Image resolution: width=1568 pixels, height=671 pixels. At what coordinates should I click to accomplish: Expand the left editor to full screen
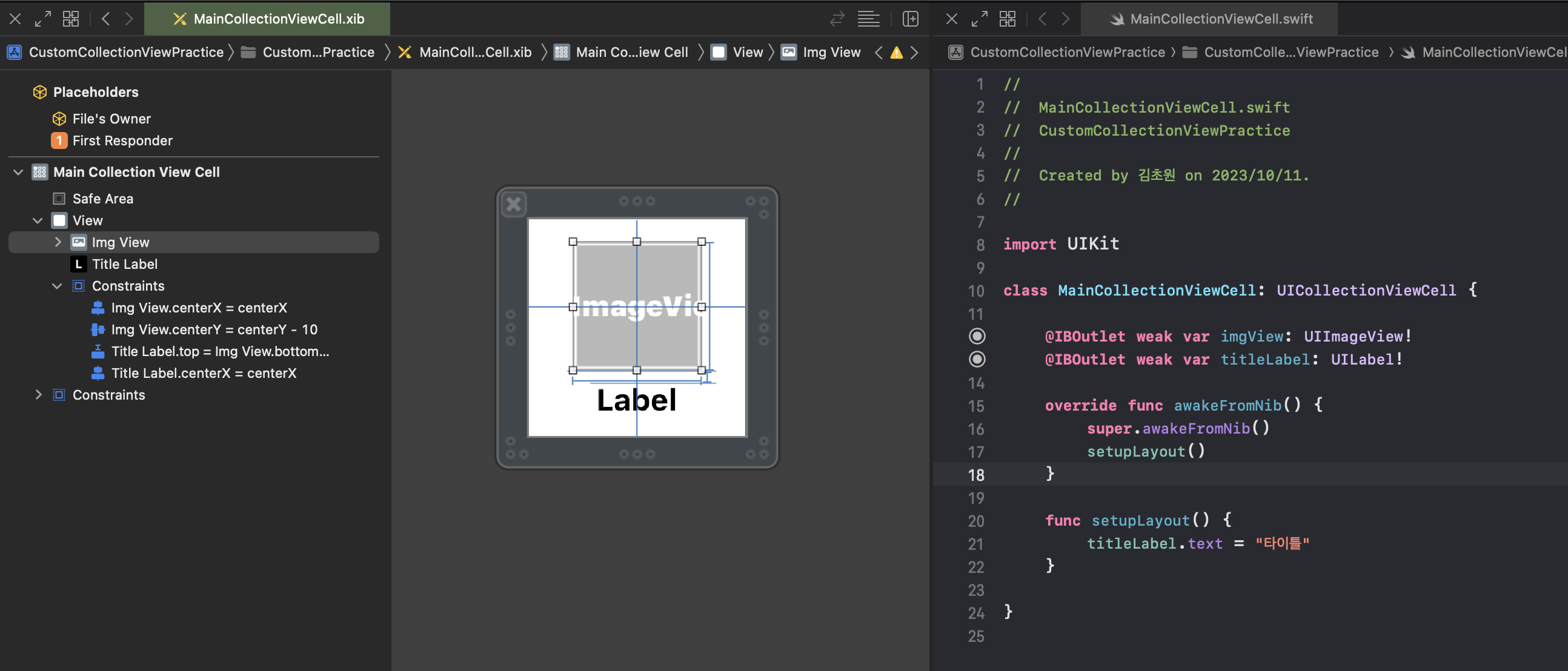pos(42,19)
